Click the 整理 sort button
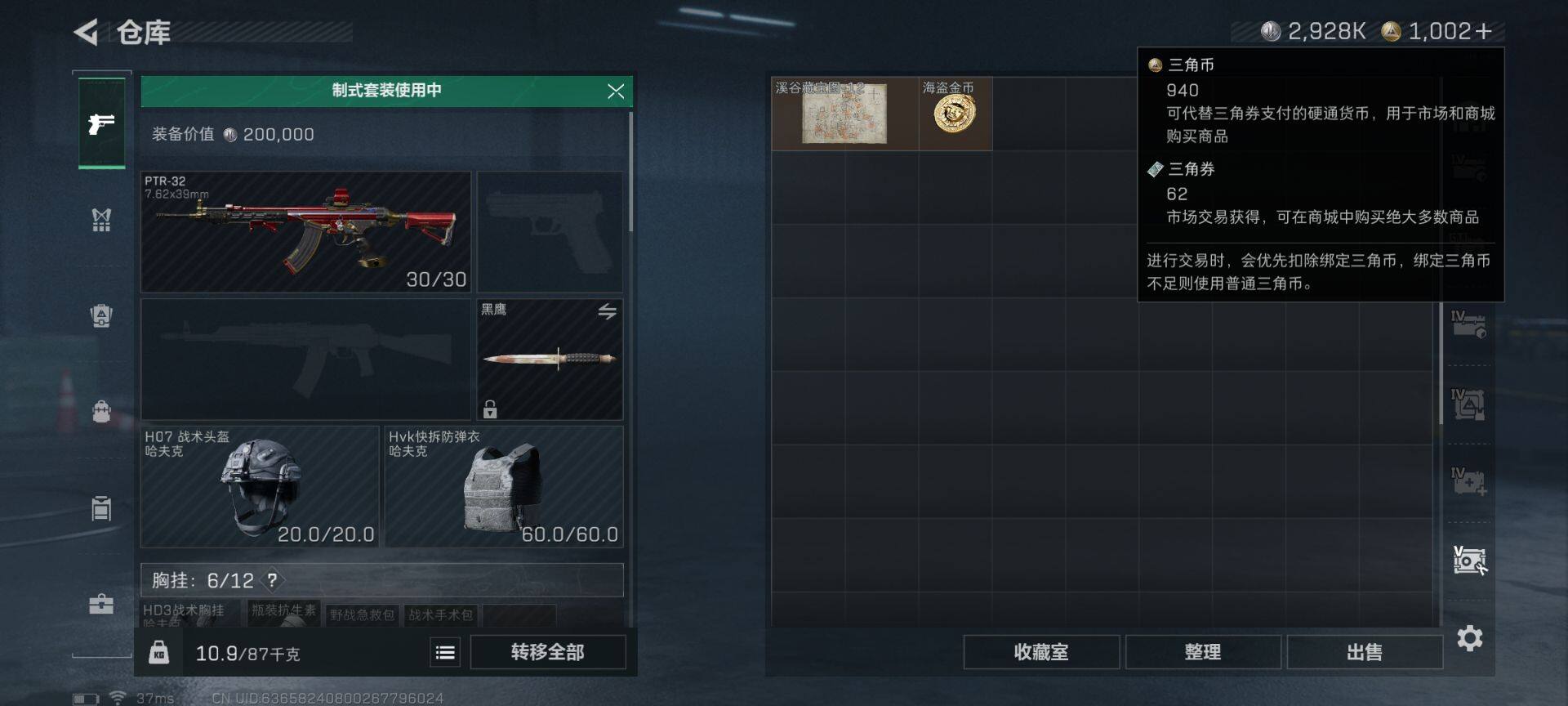Screen dimensions: 1568x706 [x=1203, y=652]
